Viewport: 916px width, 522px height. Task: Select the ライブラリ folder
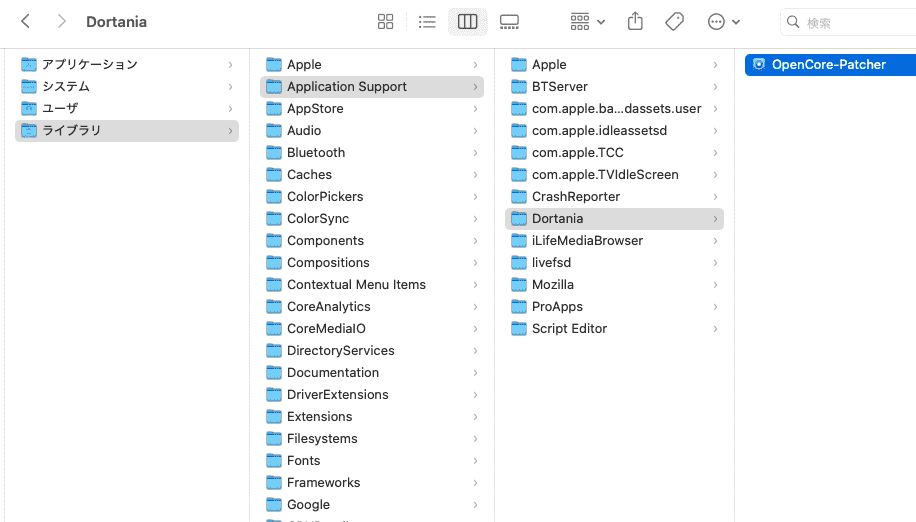[127, 130]
